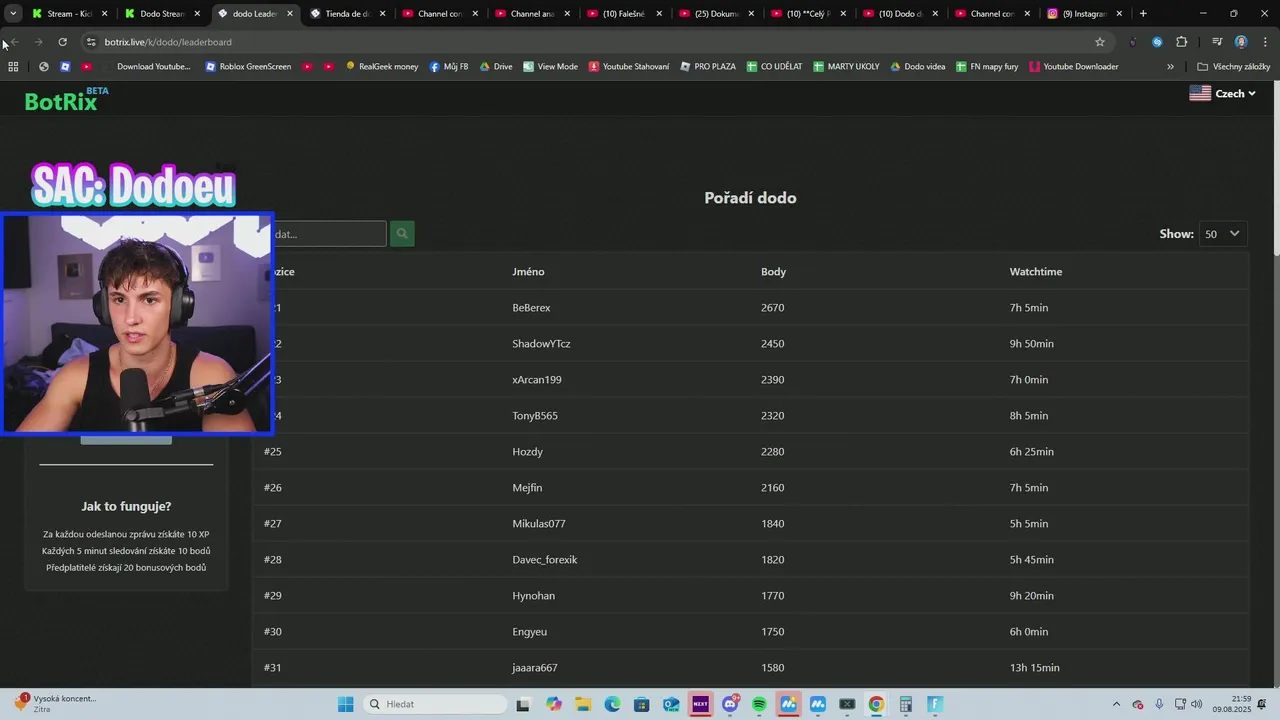Screen dimensions: 1280x720
Task: Open File Explorer from the taskbar
Action: pos(583,704)
